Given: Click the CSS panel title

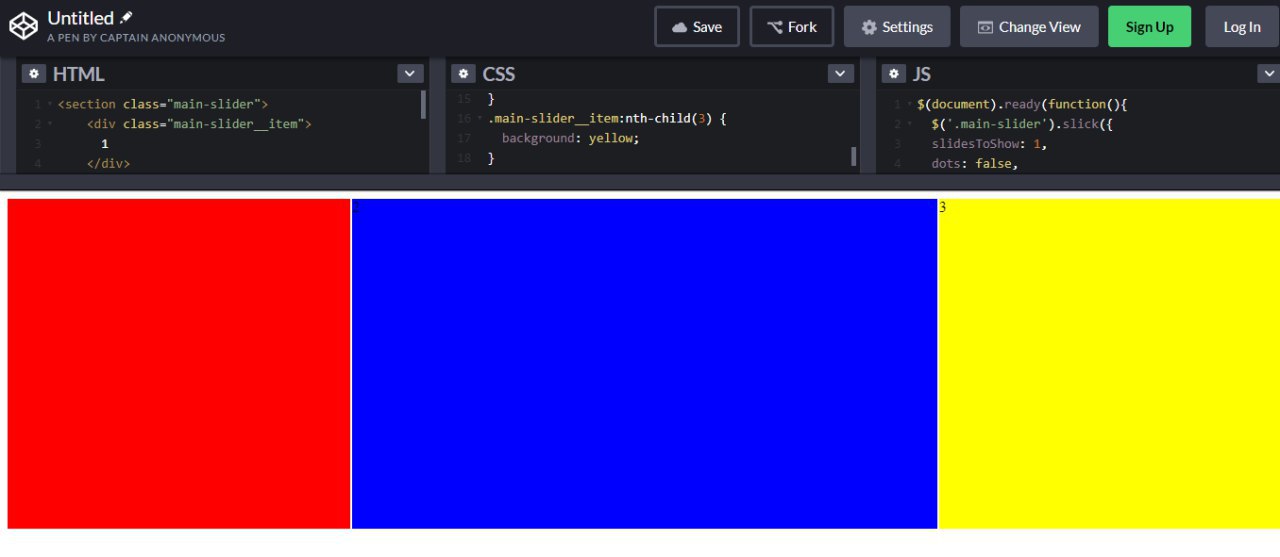Looking at the screenshot, I should 499,74.
